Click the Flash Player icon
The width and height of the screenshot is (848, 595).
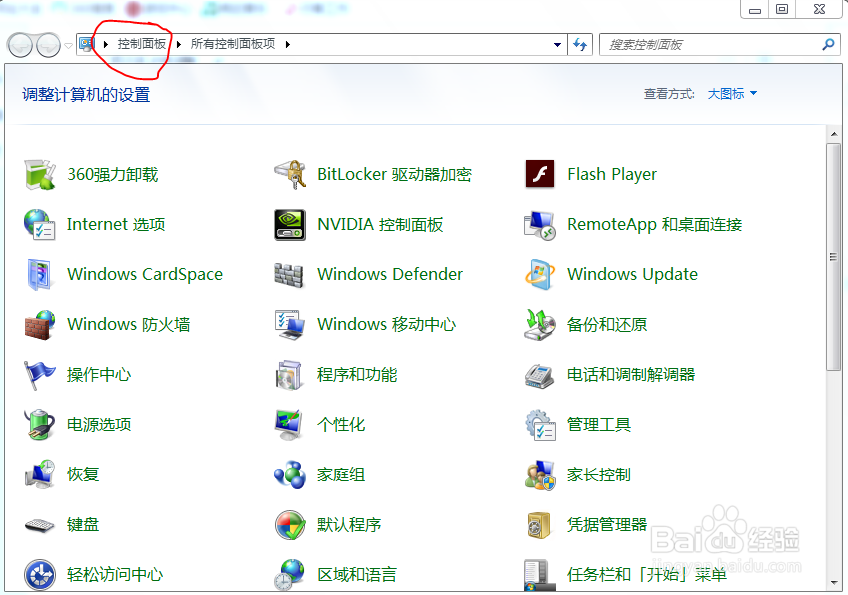click(540, 174)
